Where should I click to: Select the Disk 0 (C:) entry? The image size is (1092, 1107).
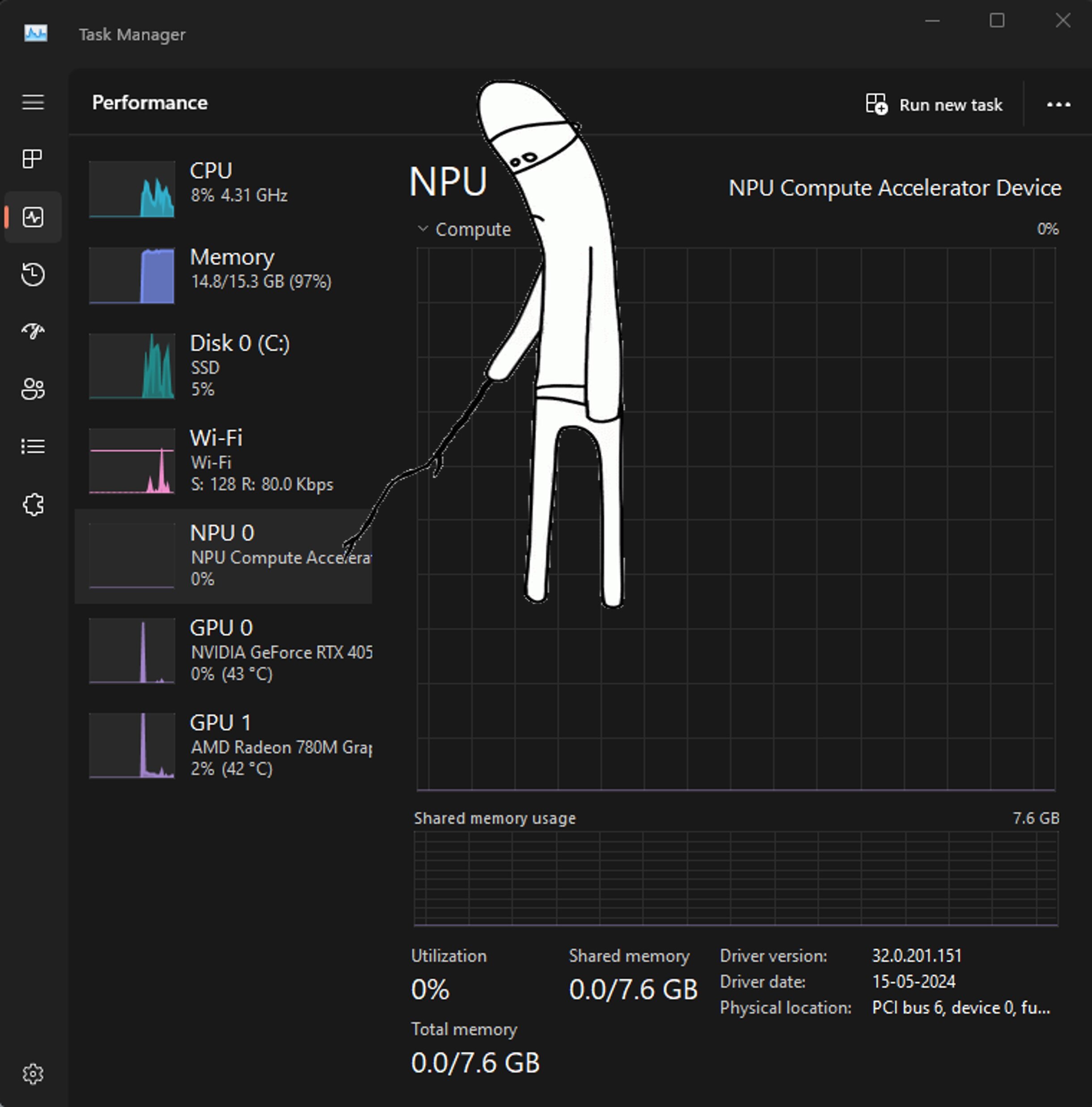point(224,365)
